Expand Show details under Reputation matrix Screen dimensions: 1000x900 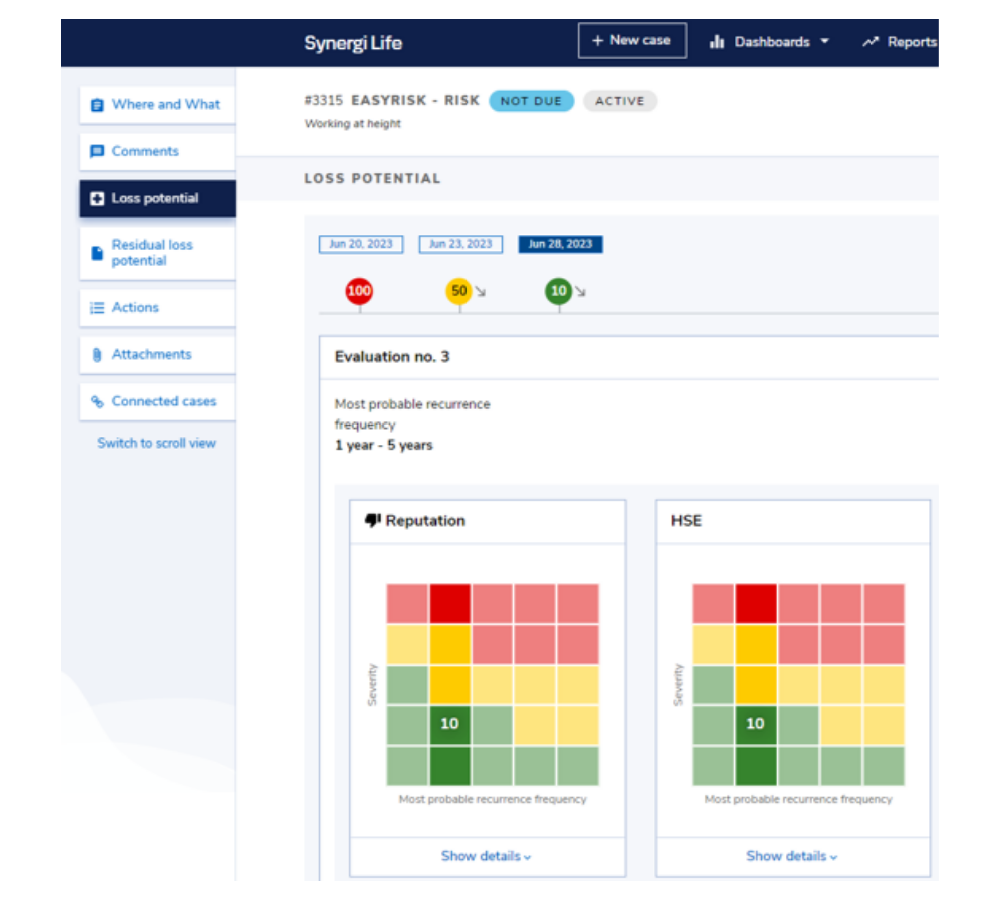click(x=486, y=856)
